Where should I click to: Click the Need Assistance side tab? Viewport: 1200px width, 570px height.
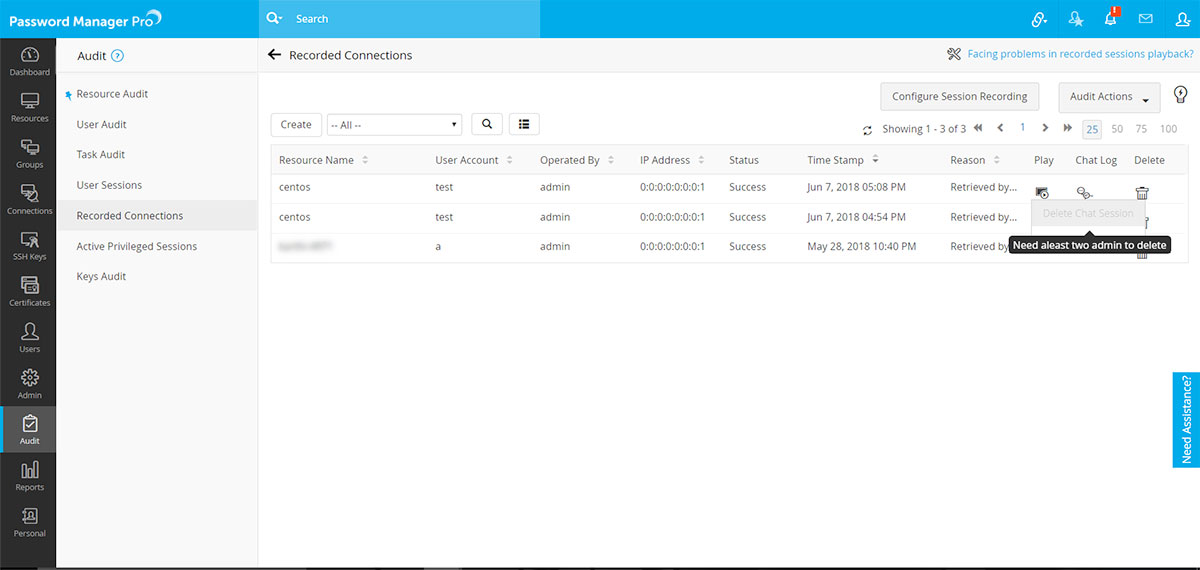[1186, 420]
